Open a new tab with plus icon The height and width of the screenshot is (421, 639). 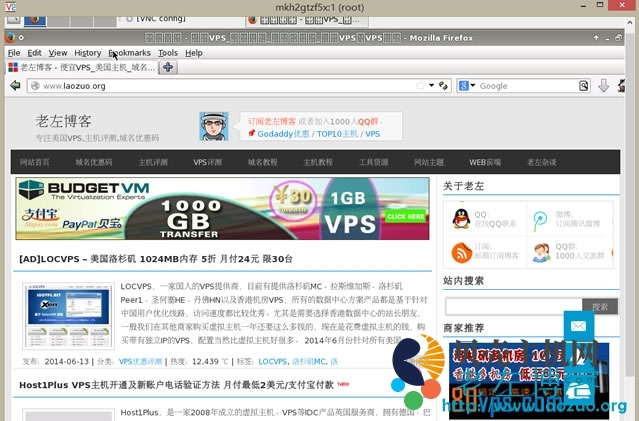[169, 67]
